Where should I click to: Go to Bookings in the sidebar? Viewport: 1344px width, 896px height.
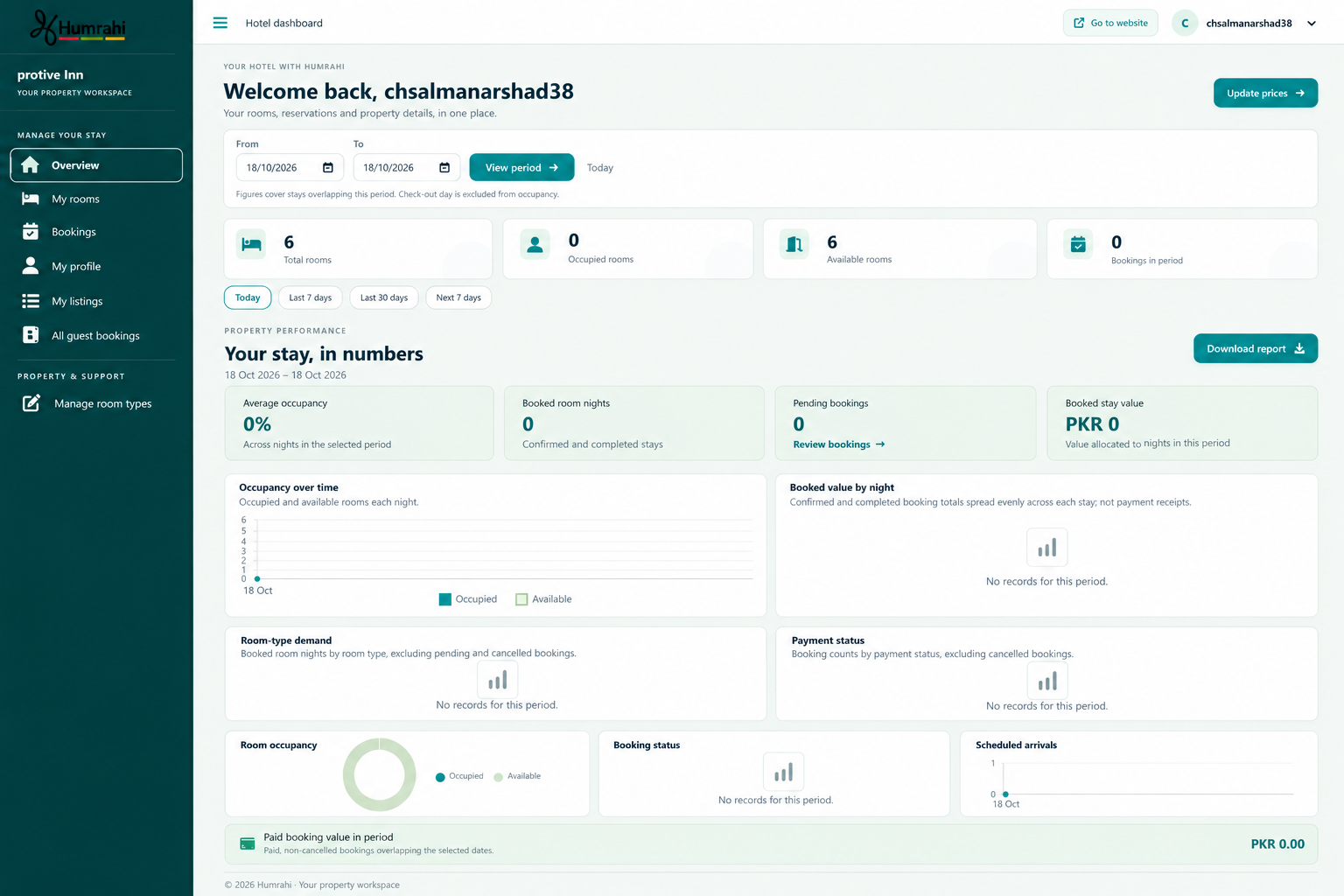(96, 232)
